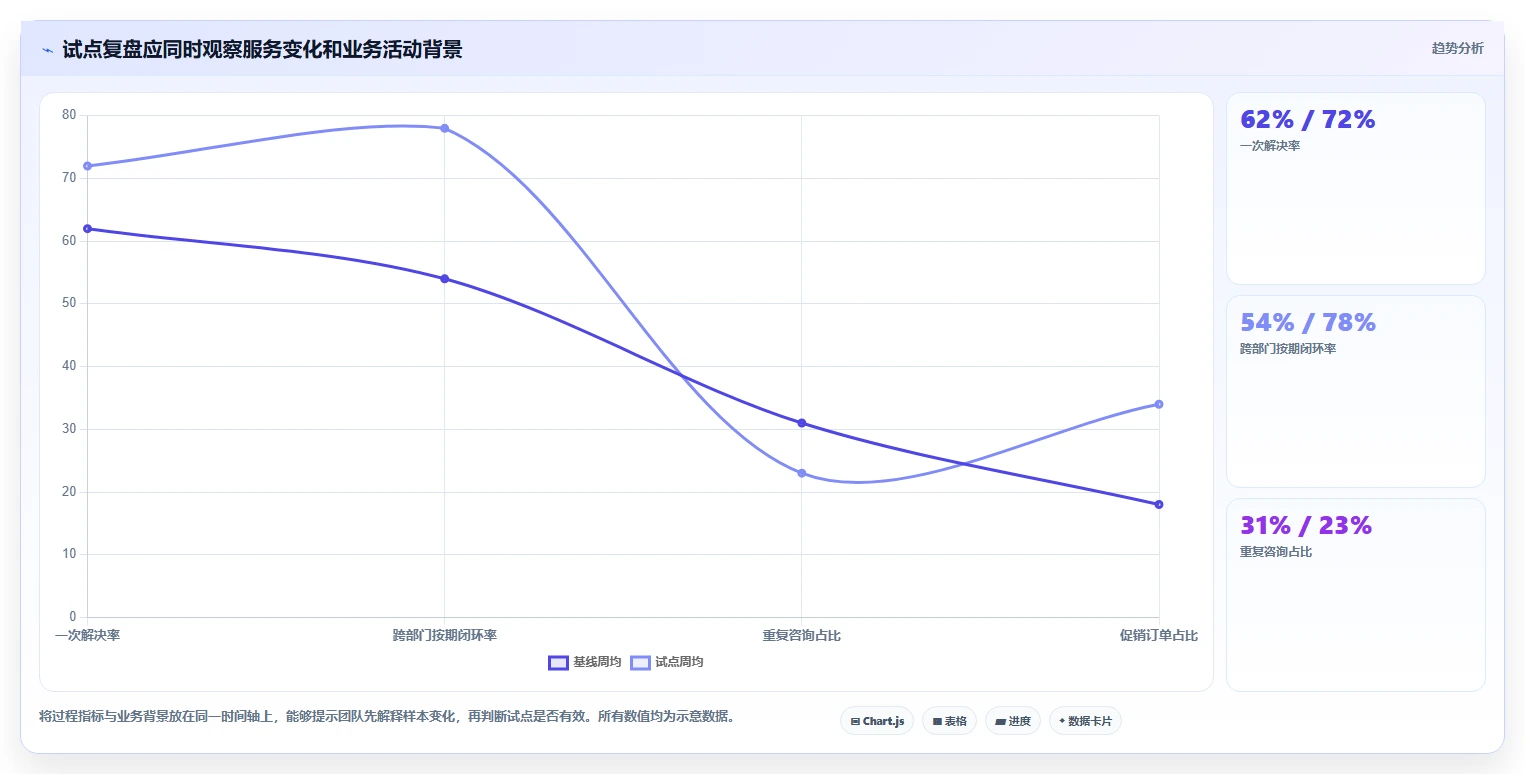Select the 数据卡片 tag button

pyautogui.click(x=1085, y=721)
